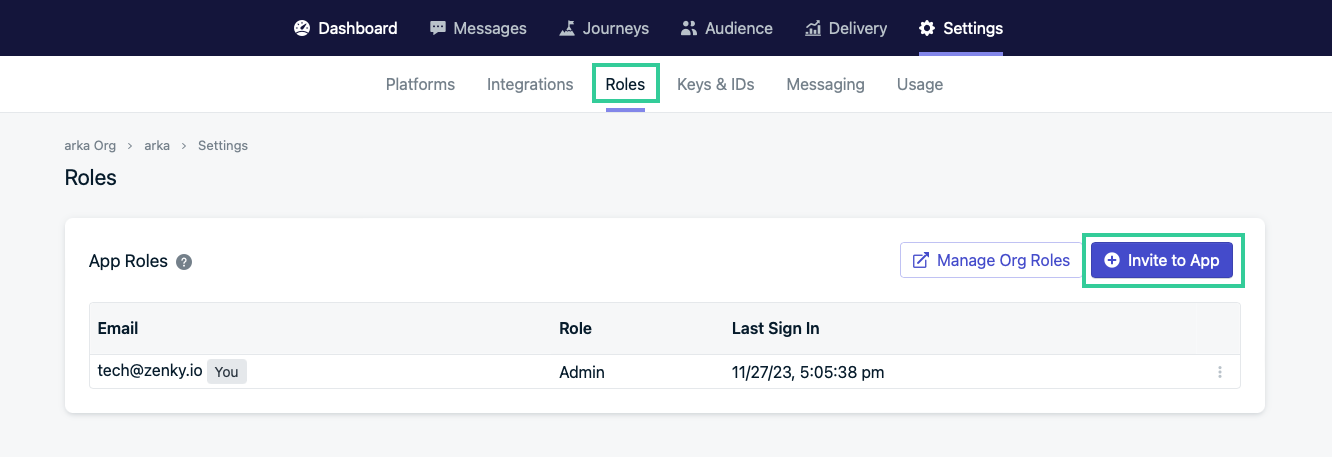This screenshot has height=457, width=1332.
Task: Navigate to arka Org breadcrumb
Action: (x=90, y=145)
